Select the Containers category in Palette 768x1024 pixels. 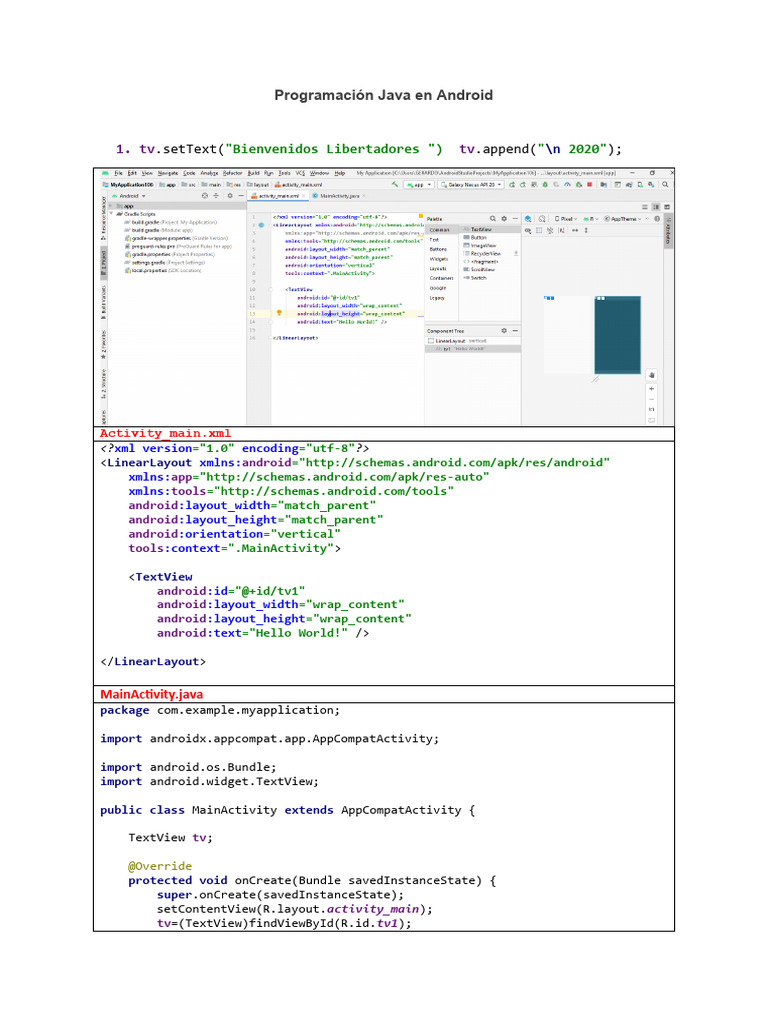point(441,278)
